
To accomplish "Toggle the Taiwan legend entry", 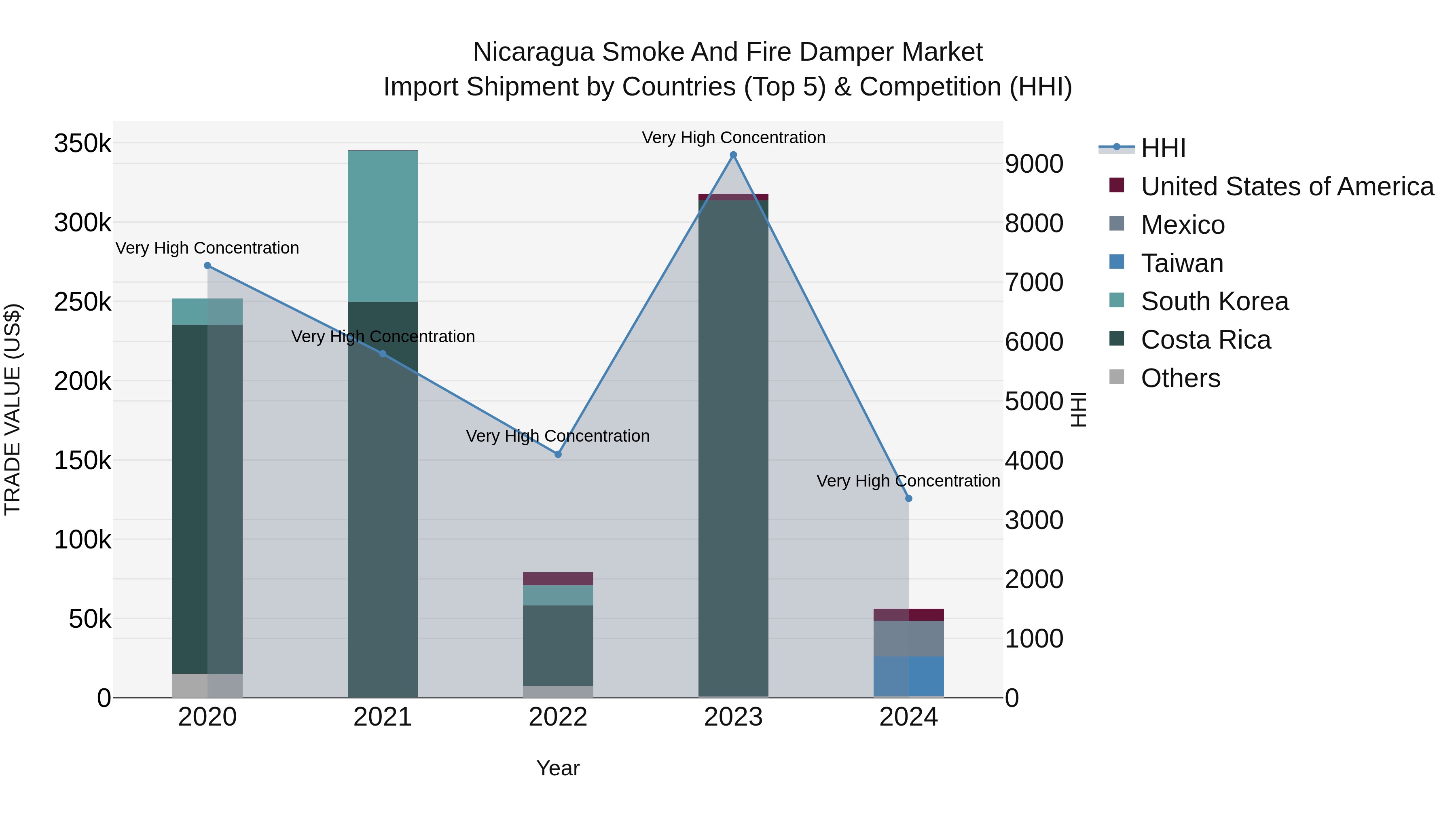I will tap(1166, 263).
